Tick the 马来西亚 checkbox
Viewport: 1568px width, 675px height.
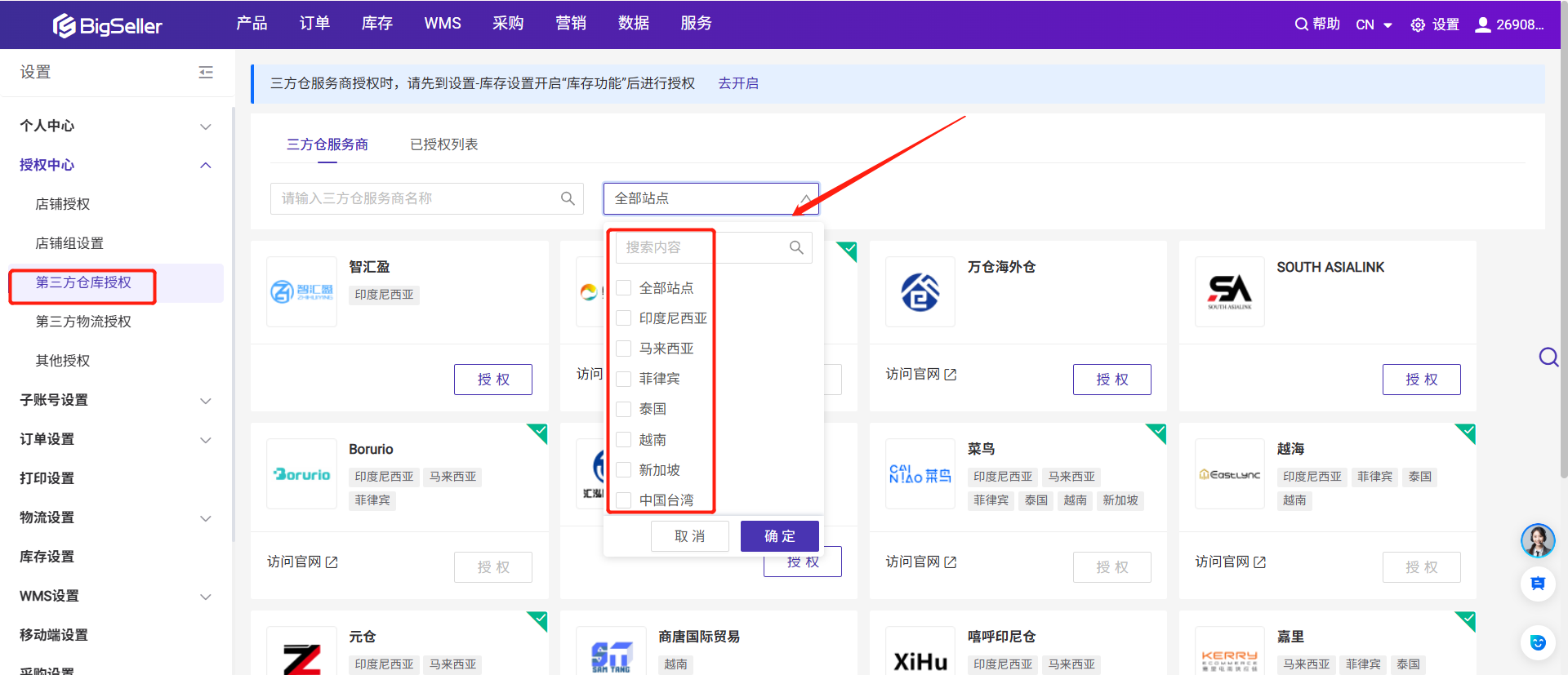pos(624,349)
